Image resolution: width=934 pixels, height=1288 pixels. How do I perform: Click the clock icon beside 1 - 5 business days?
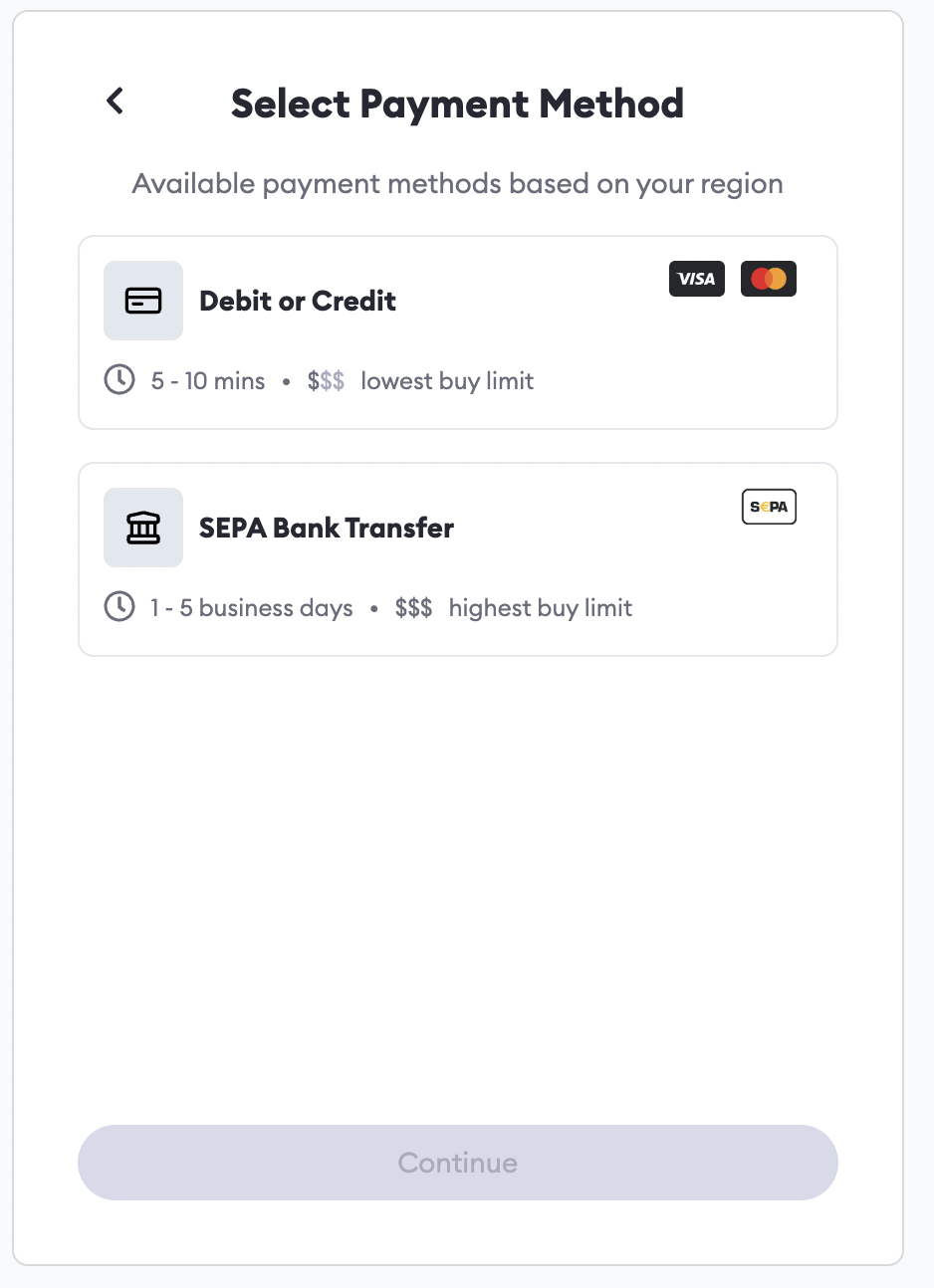click(119, 606)
